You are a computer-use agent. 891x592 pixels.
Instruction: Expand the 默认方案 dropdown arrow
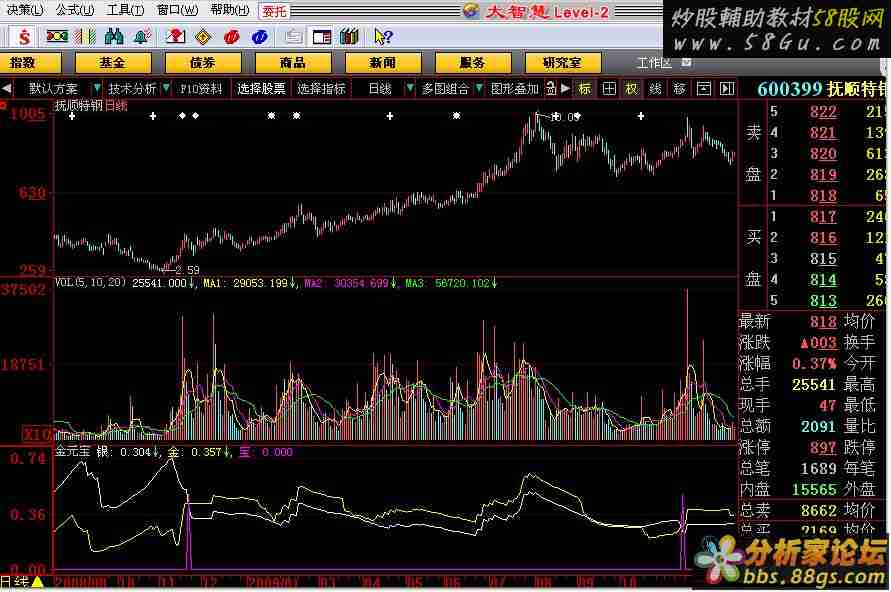pyautogui.click(x=97, y=88)
